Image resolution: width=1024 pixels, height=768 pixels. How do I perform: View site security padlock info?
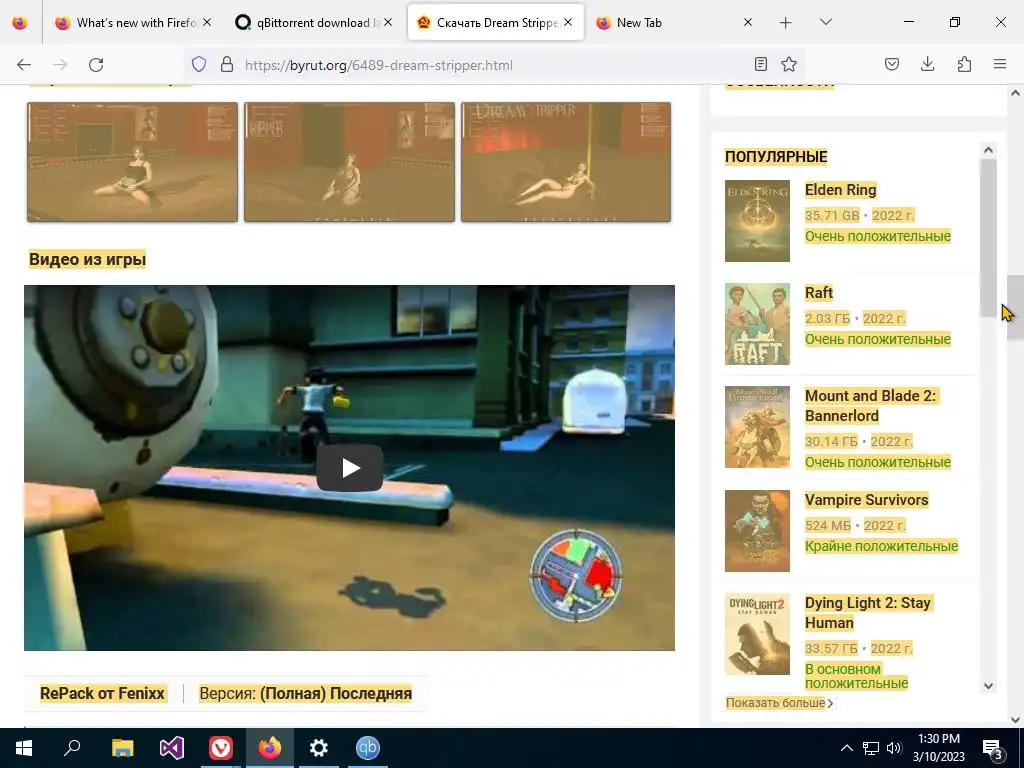[227, 65]
